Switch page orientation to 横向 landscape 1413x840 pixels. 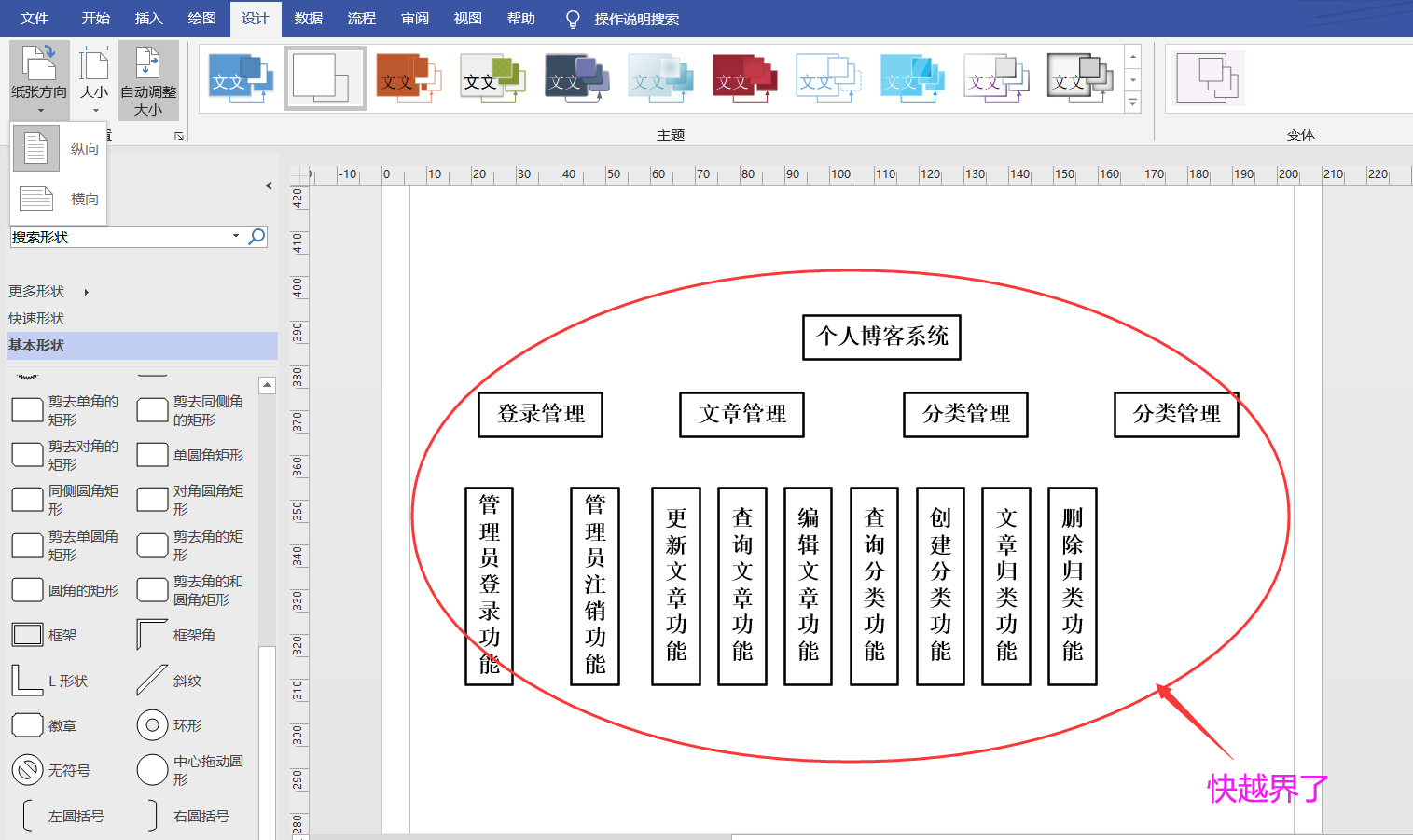click(x=59, y=198)
